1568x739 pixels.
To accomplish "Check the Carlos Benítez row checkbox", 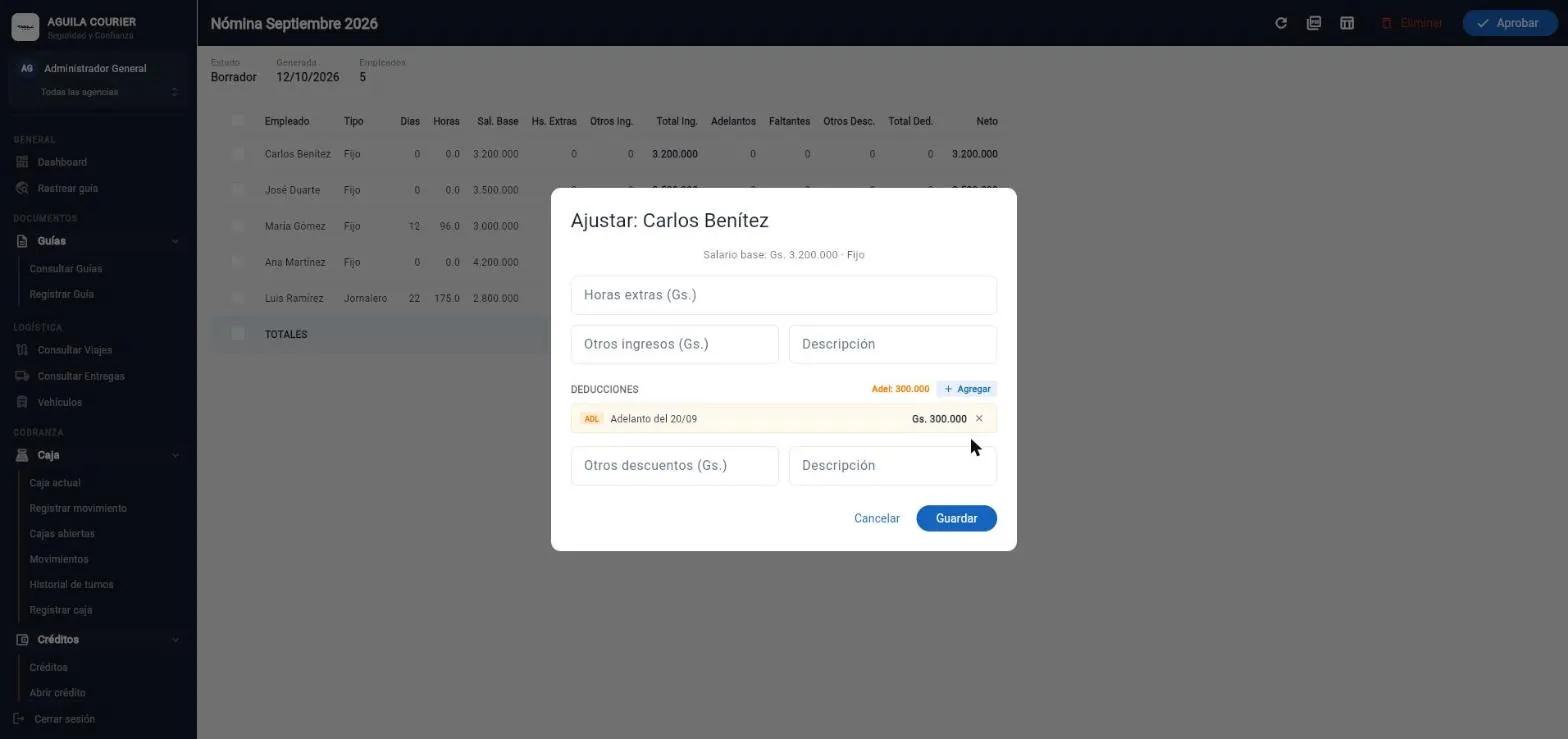I will click(x=238, y=154).
